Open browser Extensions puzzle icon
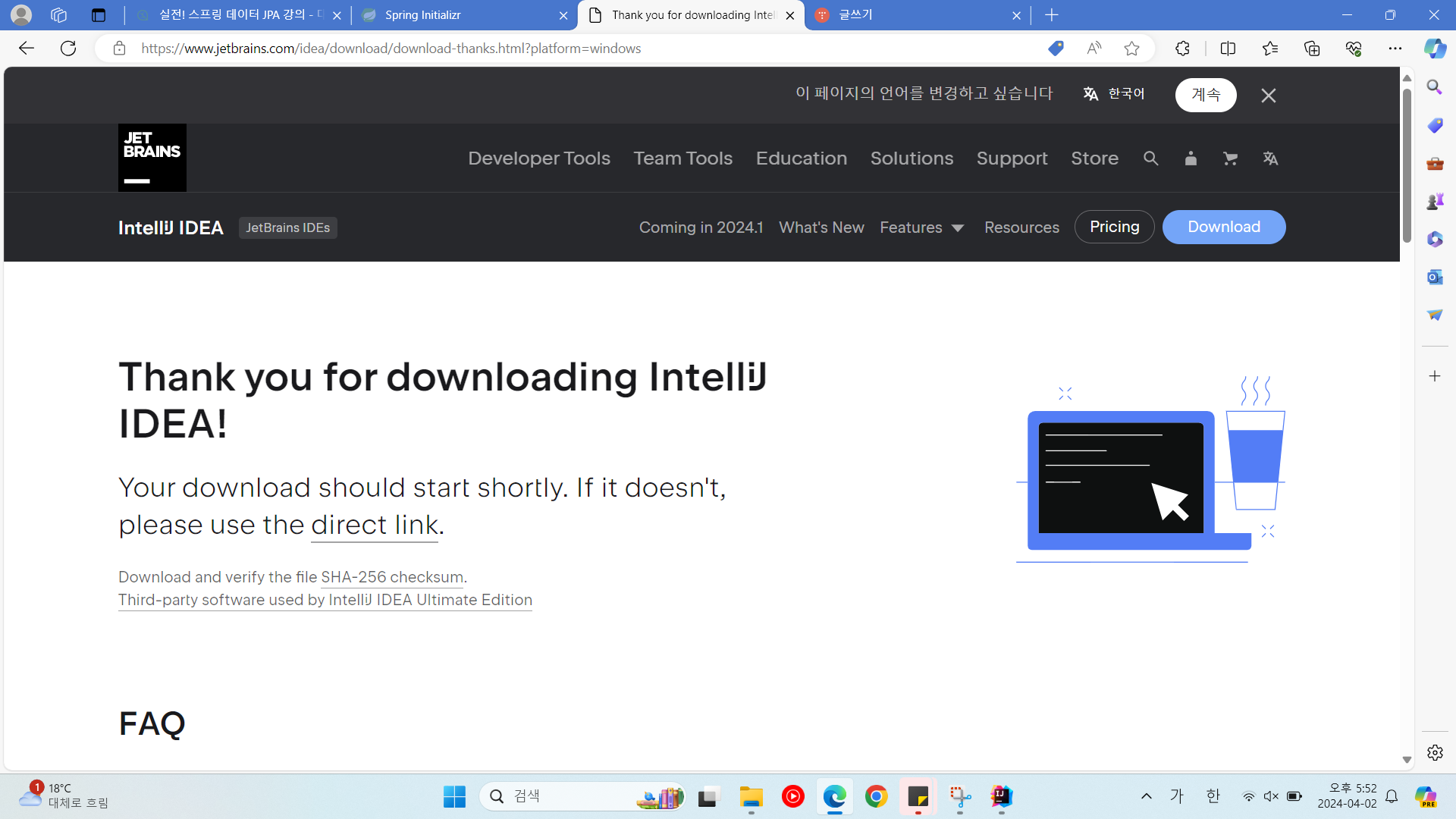The width and height of the screenshot is (1456, 819). 1182,49
